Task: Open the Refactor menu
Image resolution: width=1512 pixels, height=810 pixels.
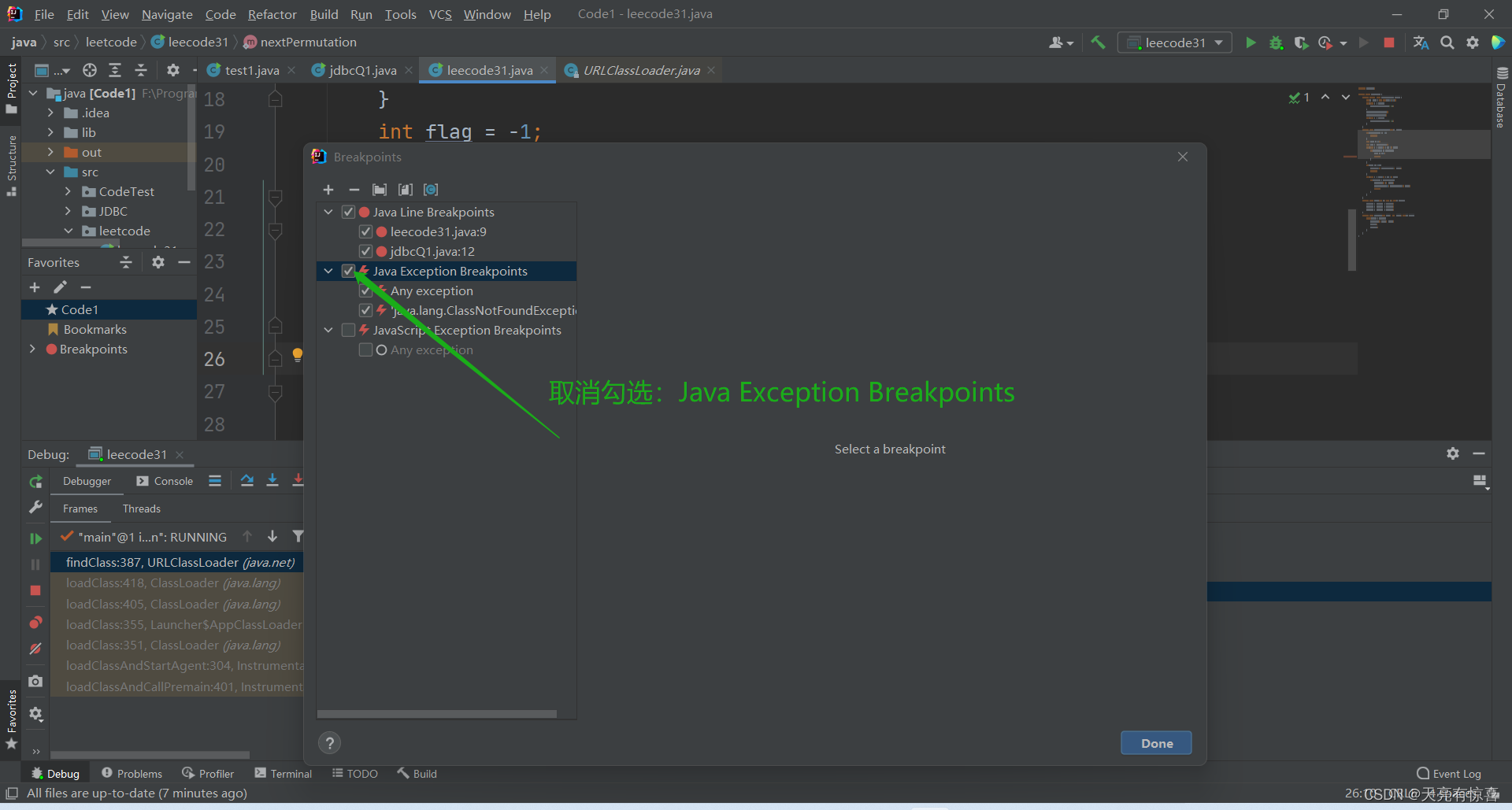Action: pos(272,14)
